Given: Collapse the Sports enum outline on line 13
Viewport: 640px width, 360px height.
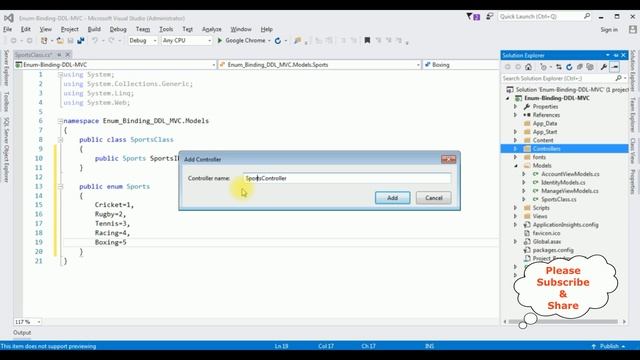Looking at the screenshot, I should (x=60, y=187).
